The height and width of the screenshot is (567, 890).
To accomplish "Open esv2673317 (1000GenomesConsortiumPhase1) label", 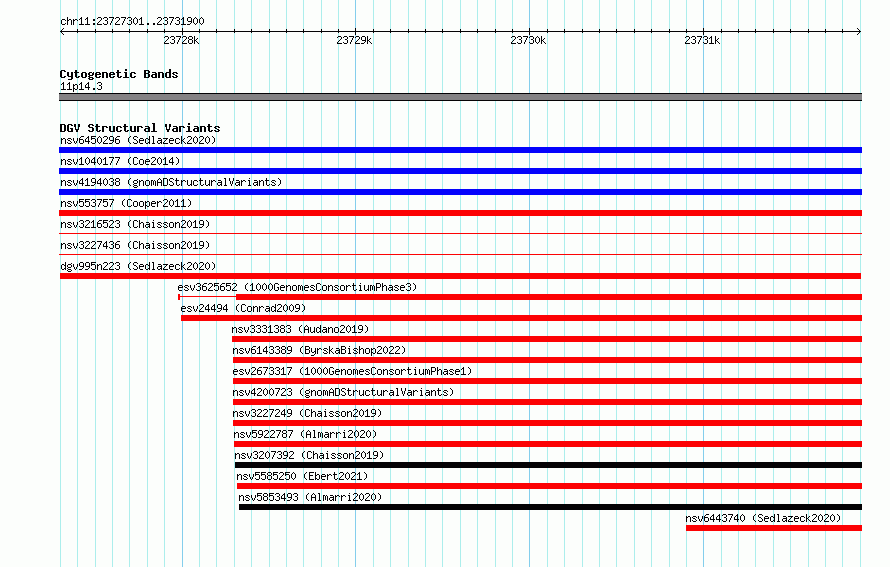I will pyautogui.click(x=352, y=371).
